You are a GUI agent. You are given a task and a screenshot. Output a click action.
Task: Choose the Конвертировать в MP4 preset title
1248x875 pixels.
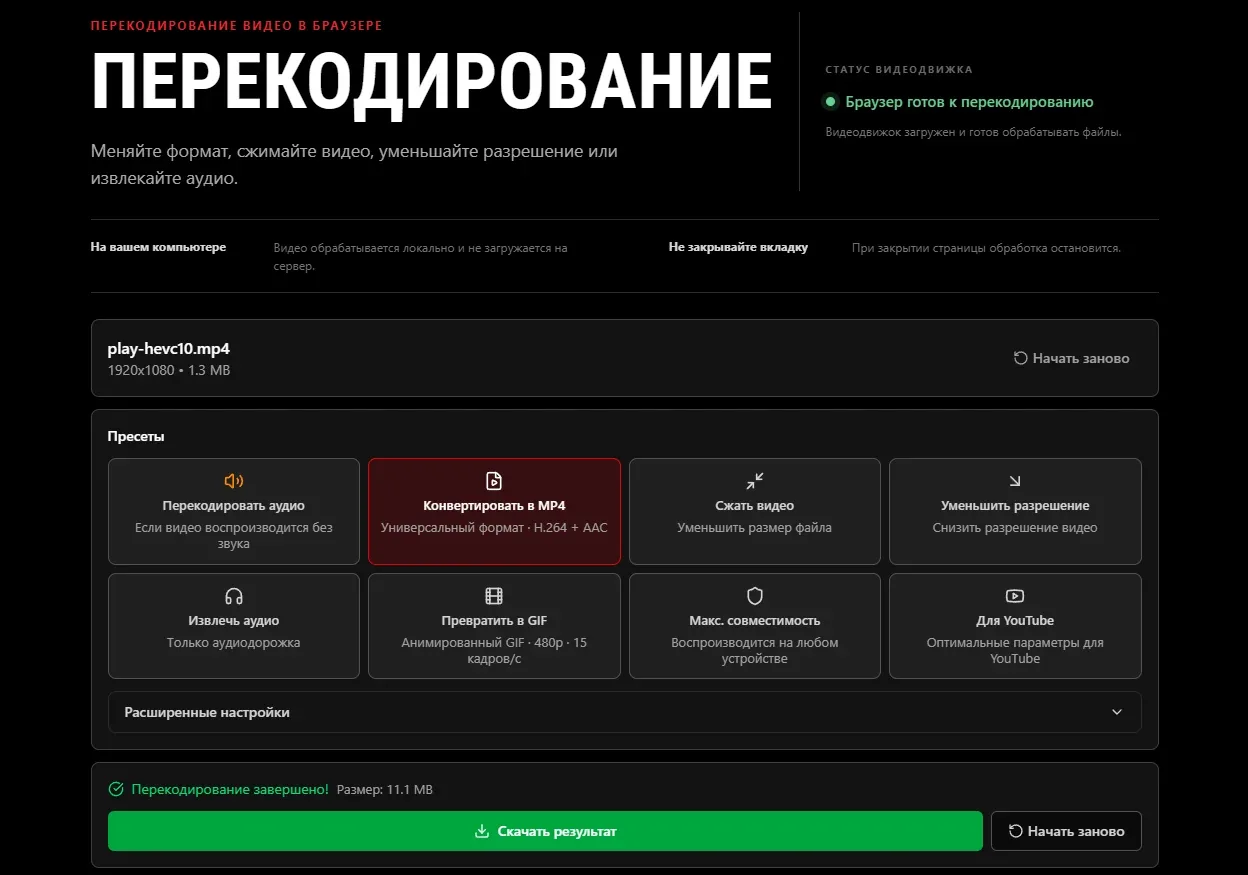tap(494, 506)
